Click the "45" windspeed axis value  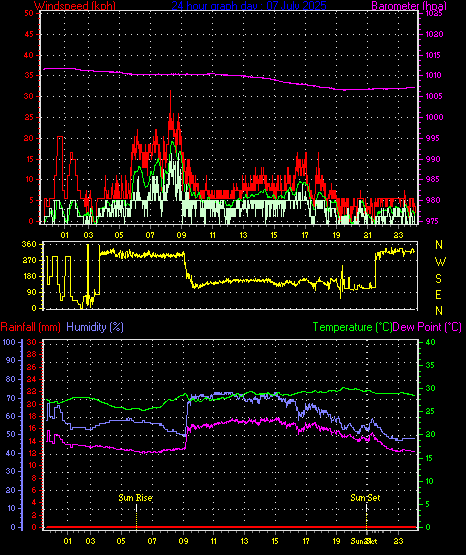pyautogui.click(x=29, y=34)
